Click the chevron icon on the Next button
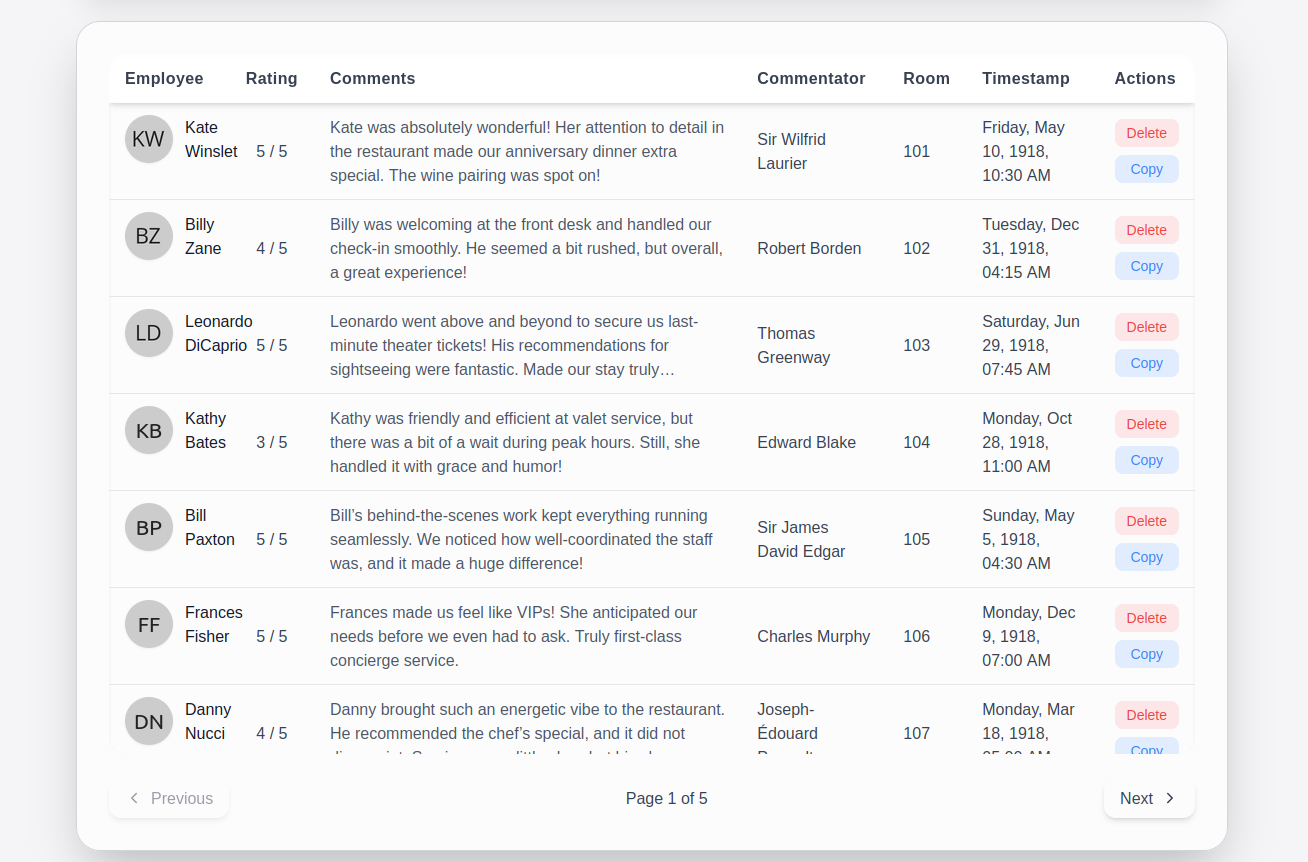 (1170, 798)
